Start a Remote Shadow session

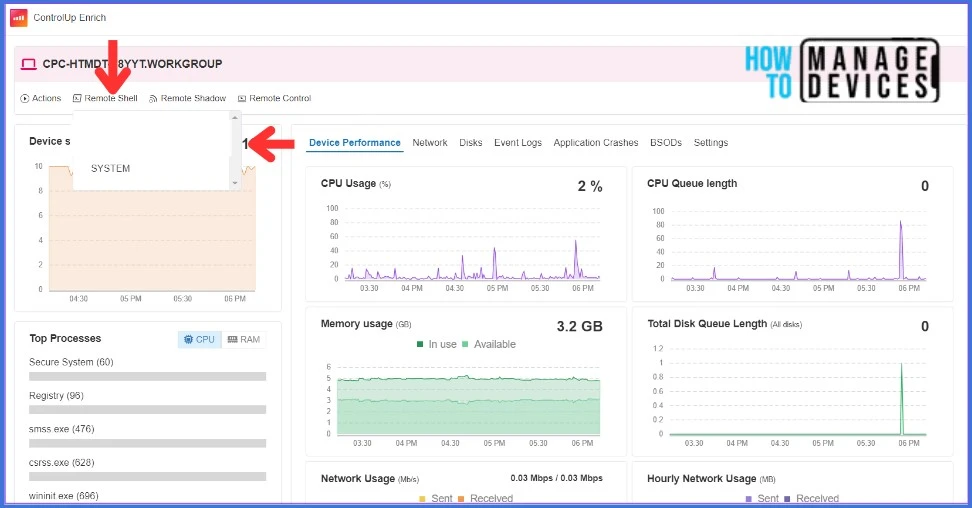point(188,98)
